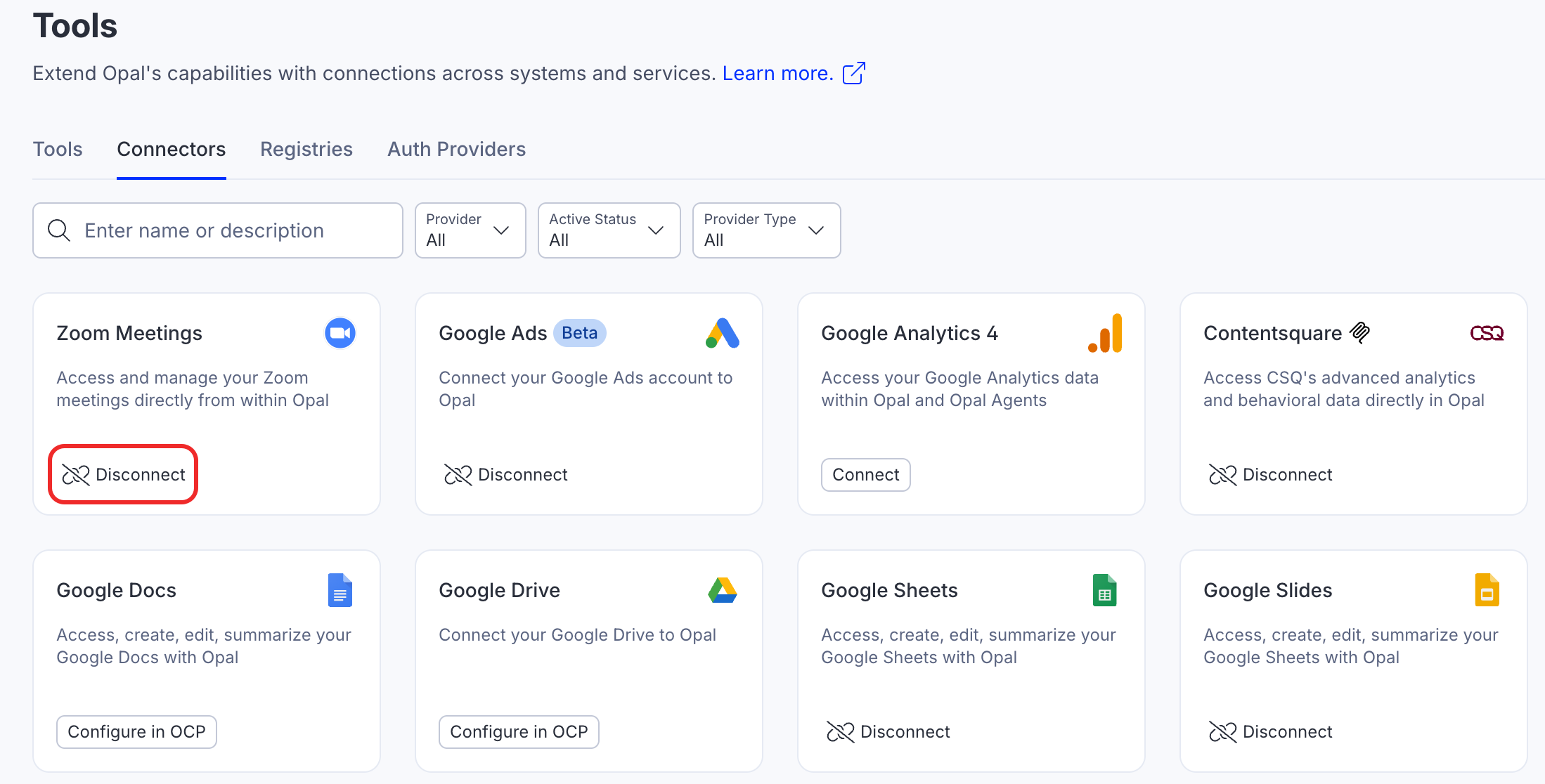
Task: Click the magnifying glass search icon
Action: point(59,230)
